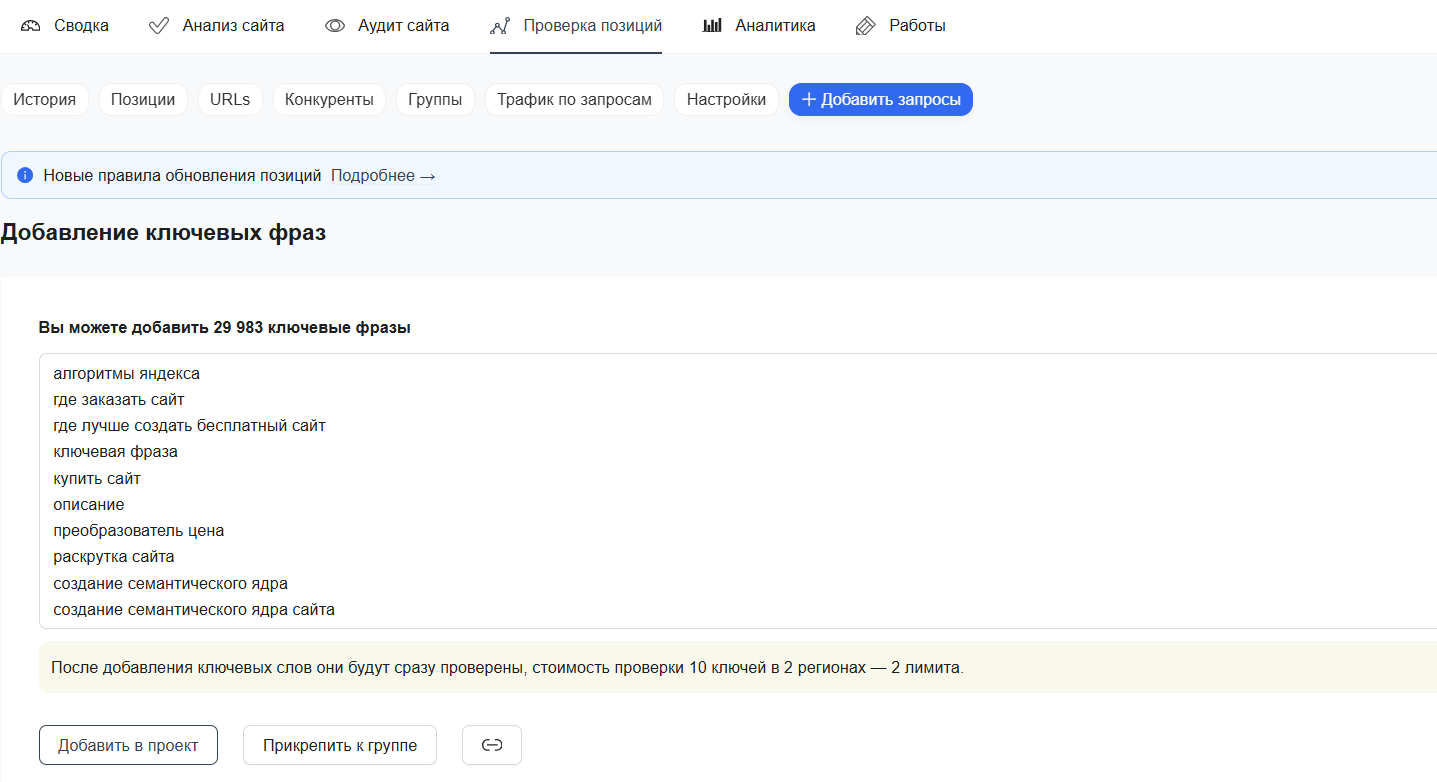Follow the Подробнее link

pos(383,175)
